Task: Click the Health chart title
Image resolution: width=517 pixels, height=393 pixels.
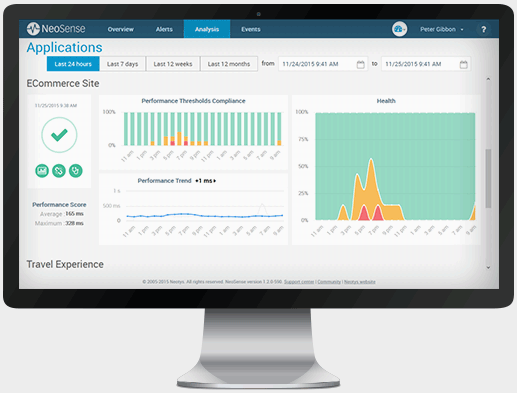Action: pyautogui.click(x=386, y=101)
